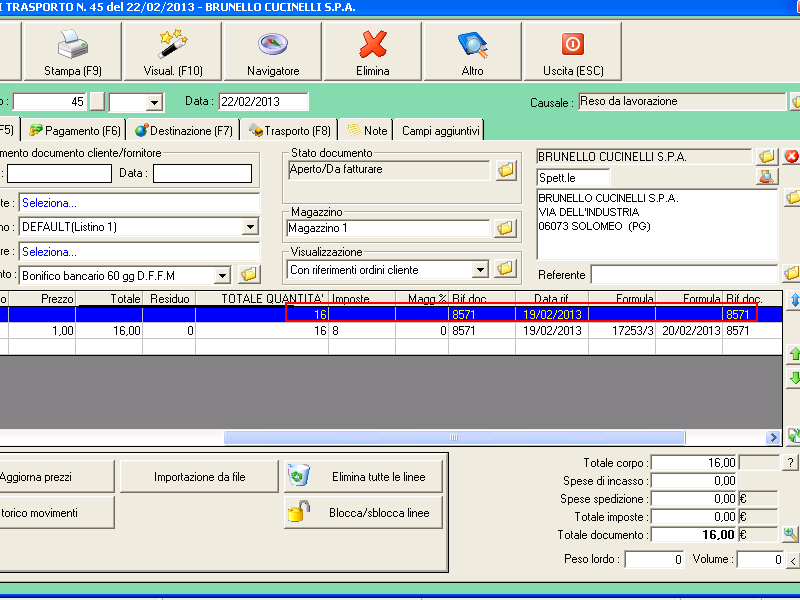
Task: Click the recycle bin Elimina tutte le linee
Action: [363, 476]
